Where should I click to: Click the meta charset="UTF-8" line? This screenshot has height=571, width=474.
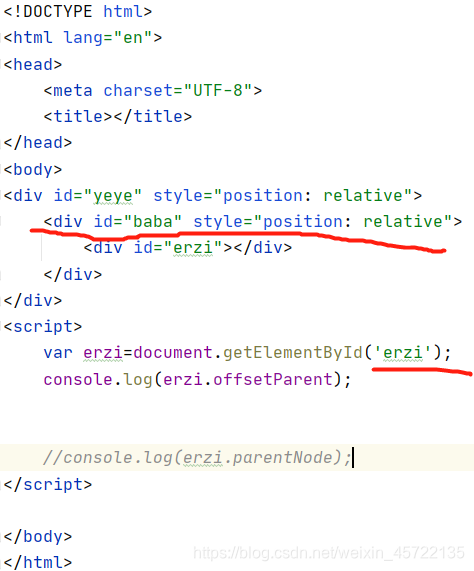click(153, 90)
